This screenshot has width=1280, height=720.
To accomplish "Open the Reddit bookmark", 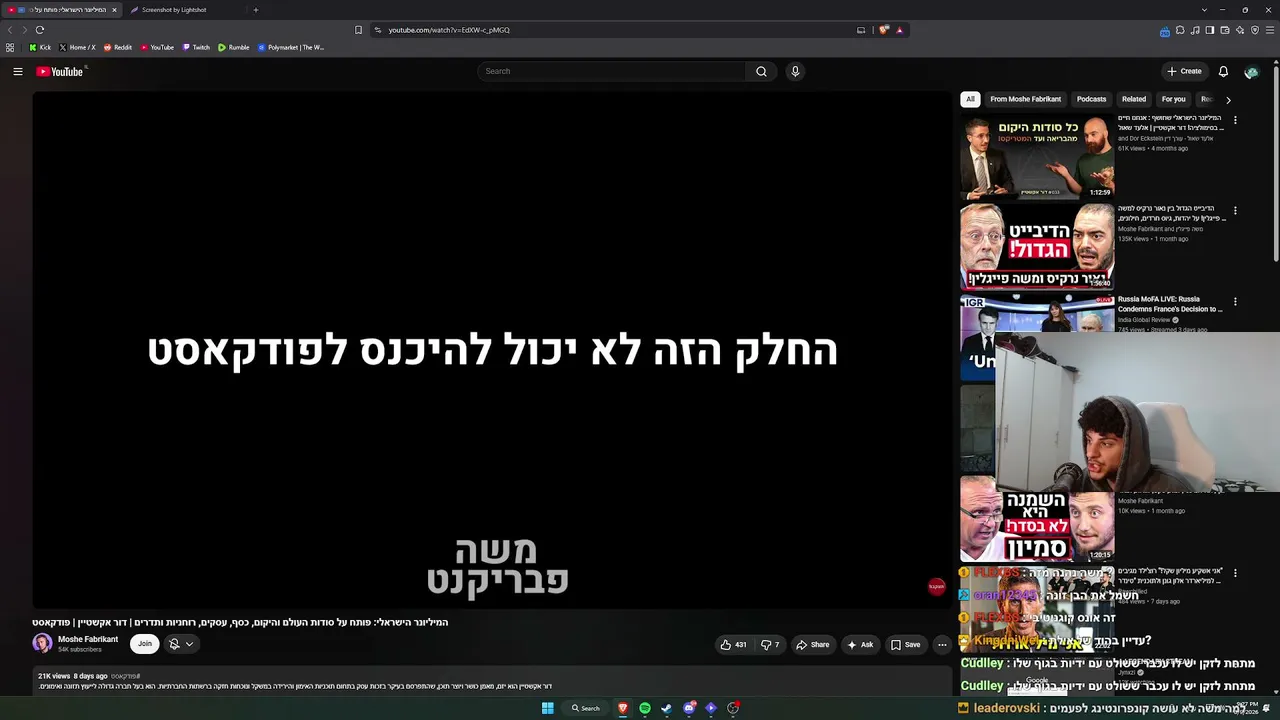I will (x=118, y=47).
